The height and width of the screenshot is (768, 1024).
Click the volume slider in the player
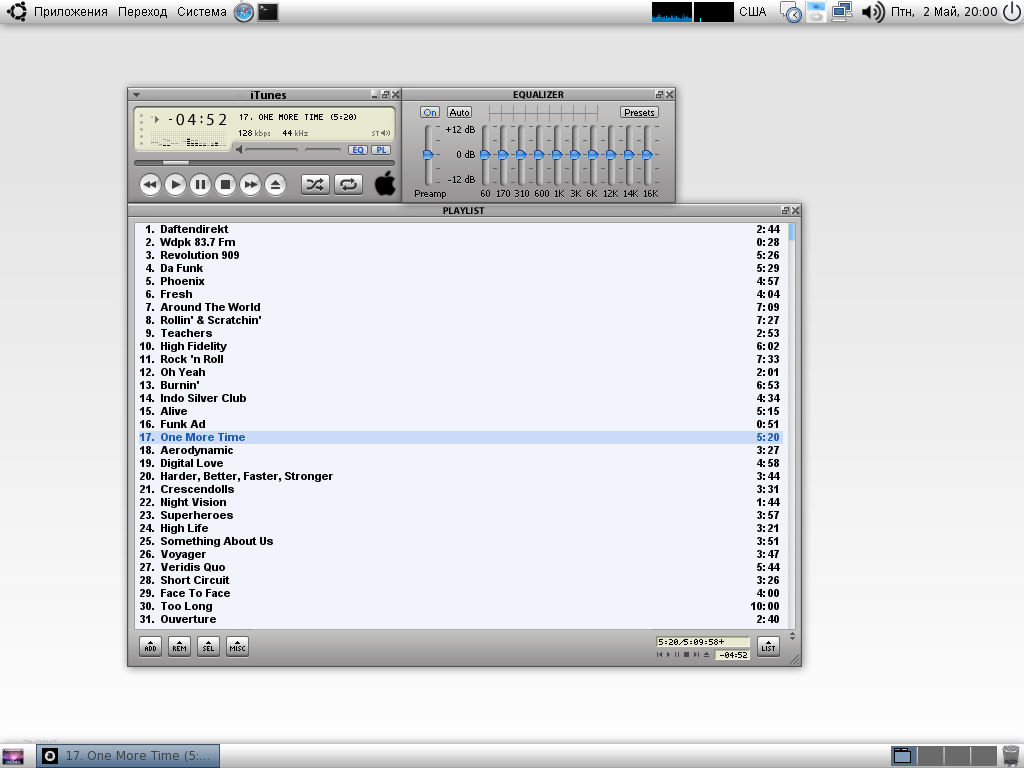point(272,150)
